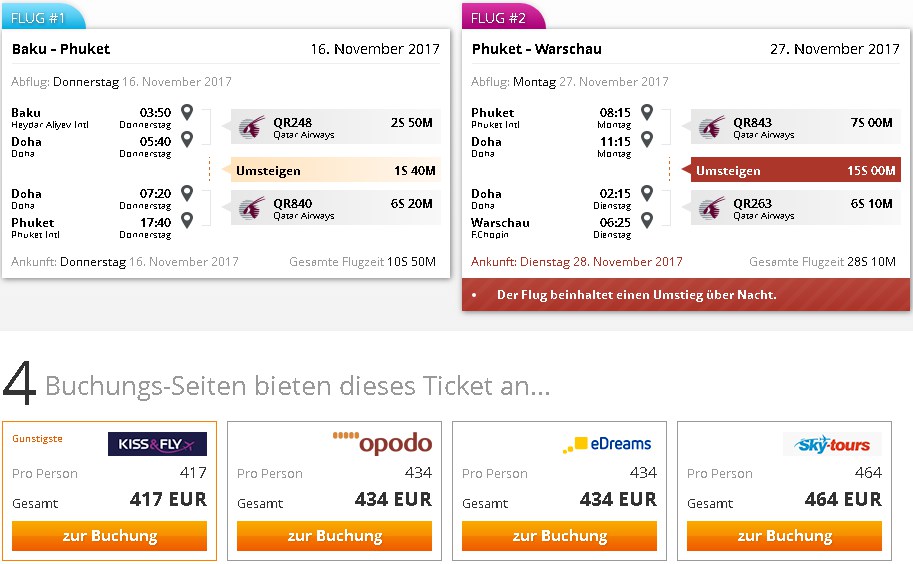Click the eDreams logo
The width and height of the screenshot is (913, 564).
coord(607,444)
